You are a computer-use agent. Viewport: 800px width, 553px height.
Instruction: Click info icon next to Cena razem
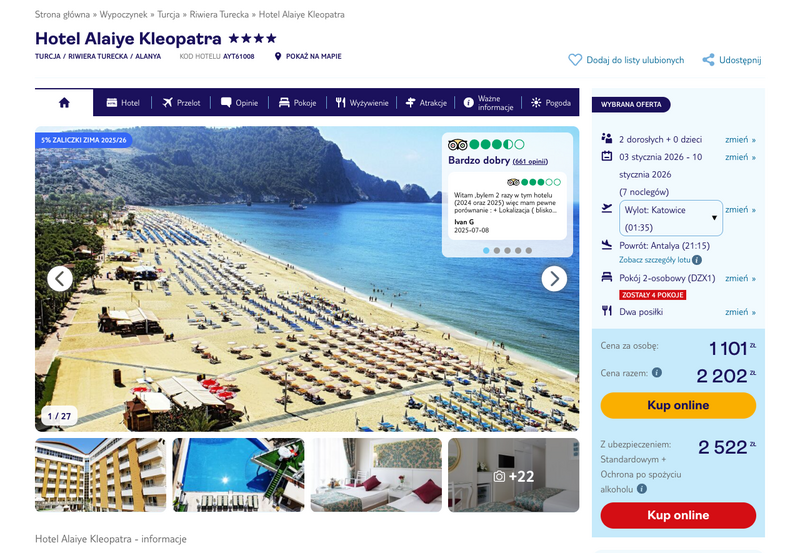[x=657, y=372]
